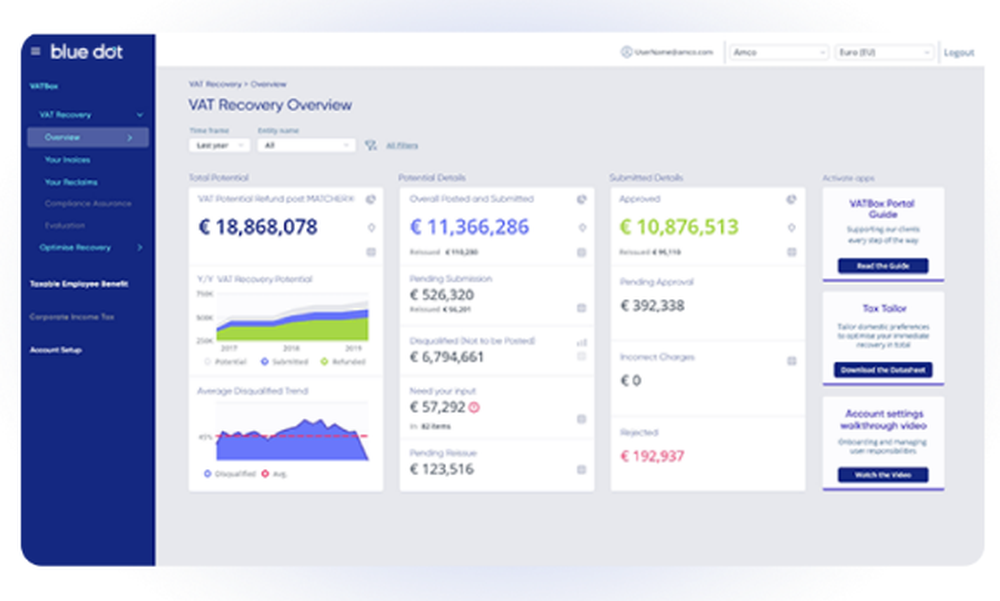The width and height of the screenshot is (1000, 601).
Task: Click the user profile avatar icon
Action: pyautogui.click(x=626, y=52)
